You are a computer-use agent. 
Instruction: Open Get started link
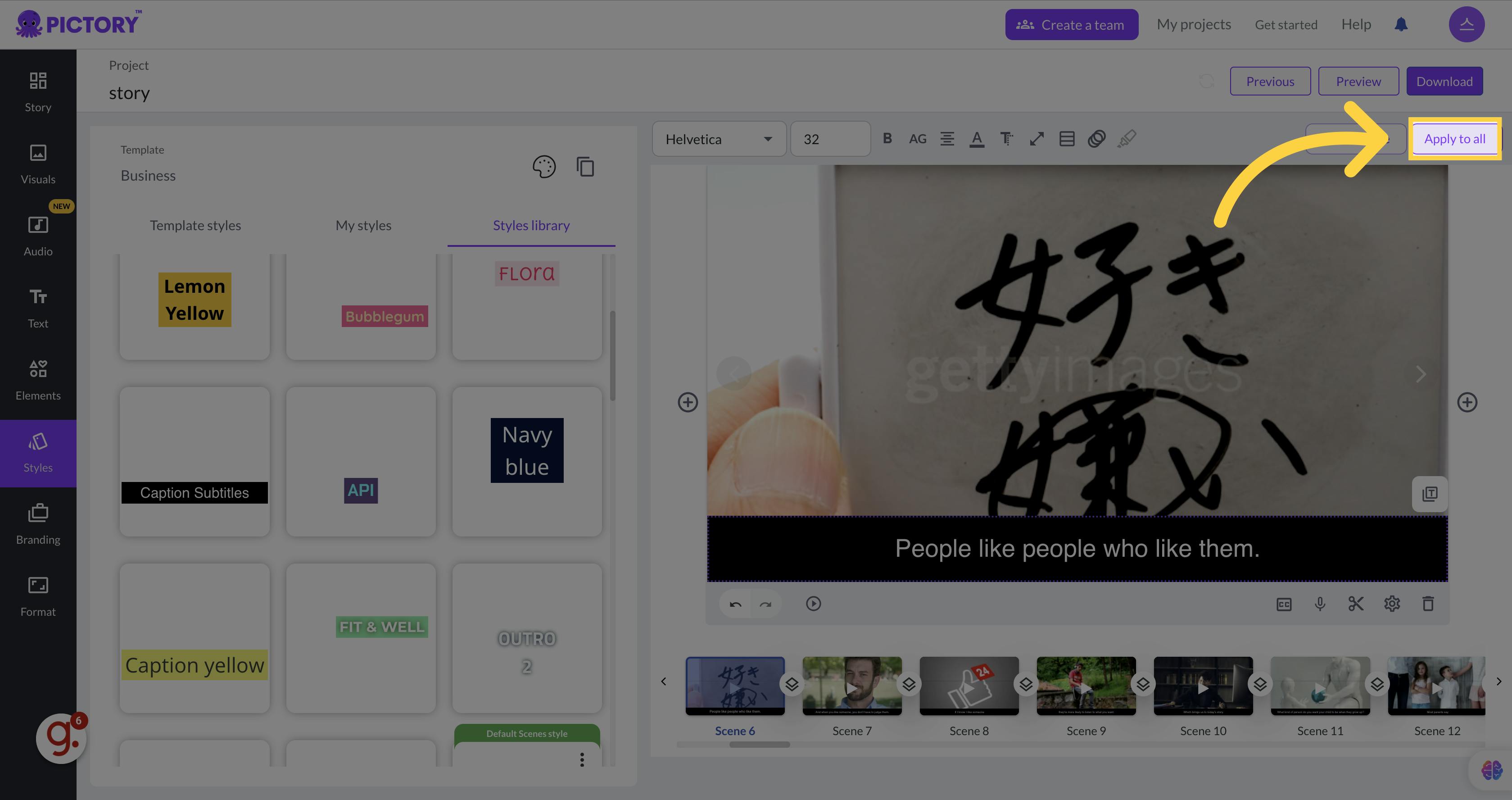click(x=1286, y=25)
